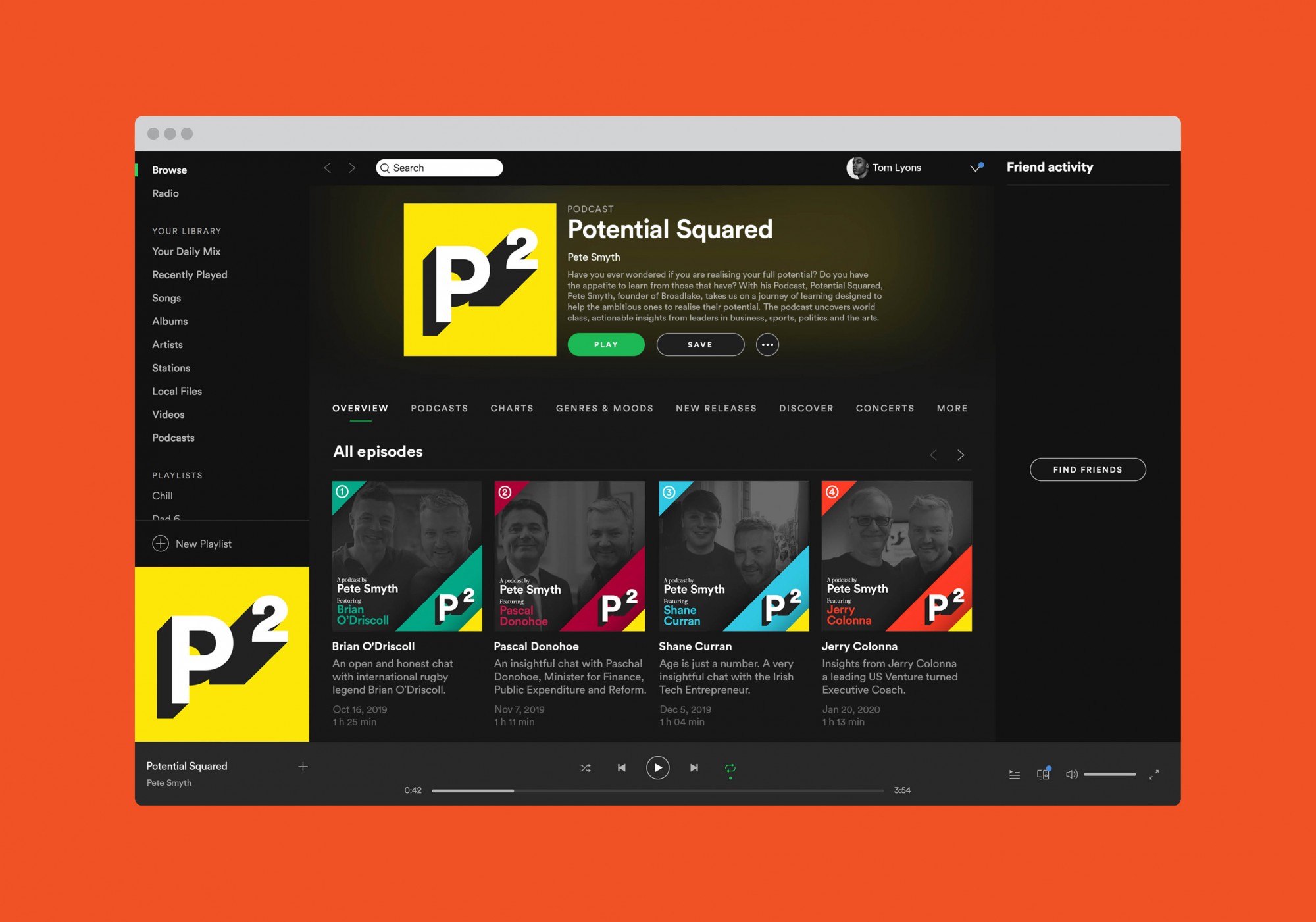Click Pete Smyth in the player bar
Image resolution: width=1316 pixels, height=922 pixels.
169,783
